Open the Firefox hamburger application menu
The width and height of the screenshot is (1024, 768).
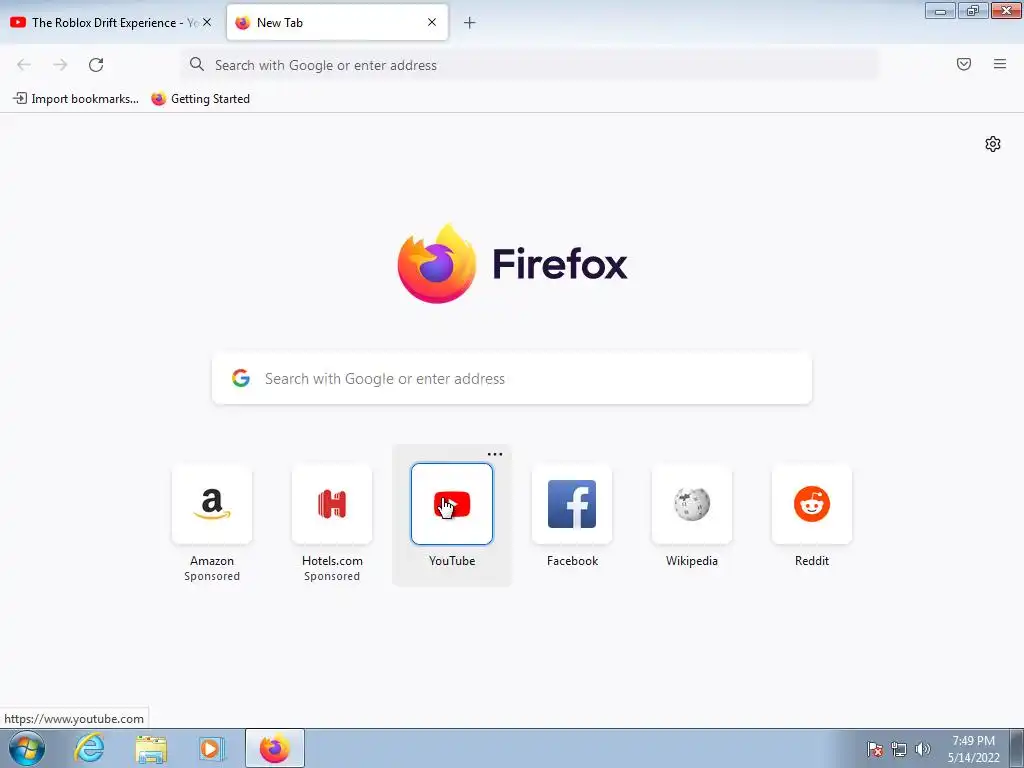click(1000, 64)
